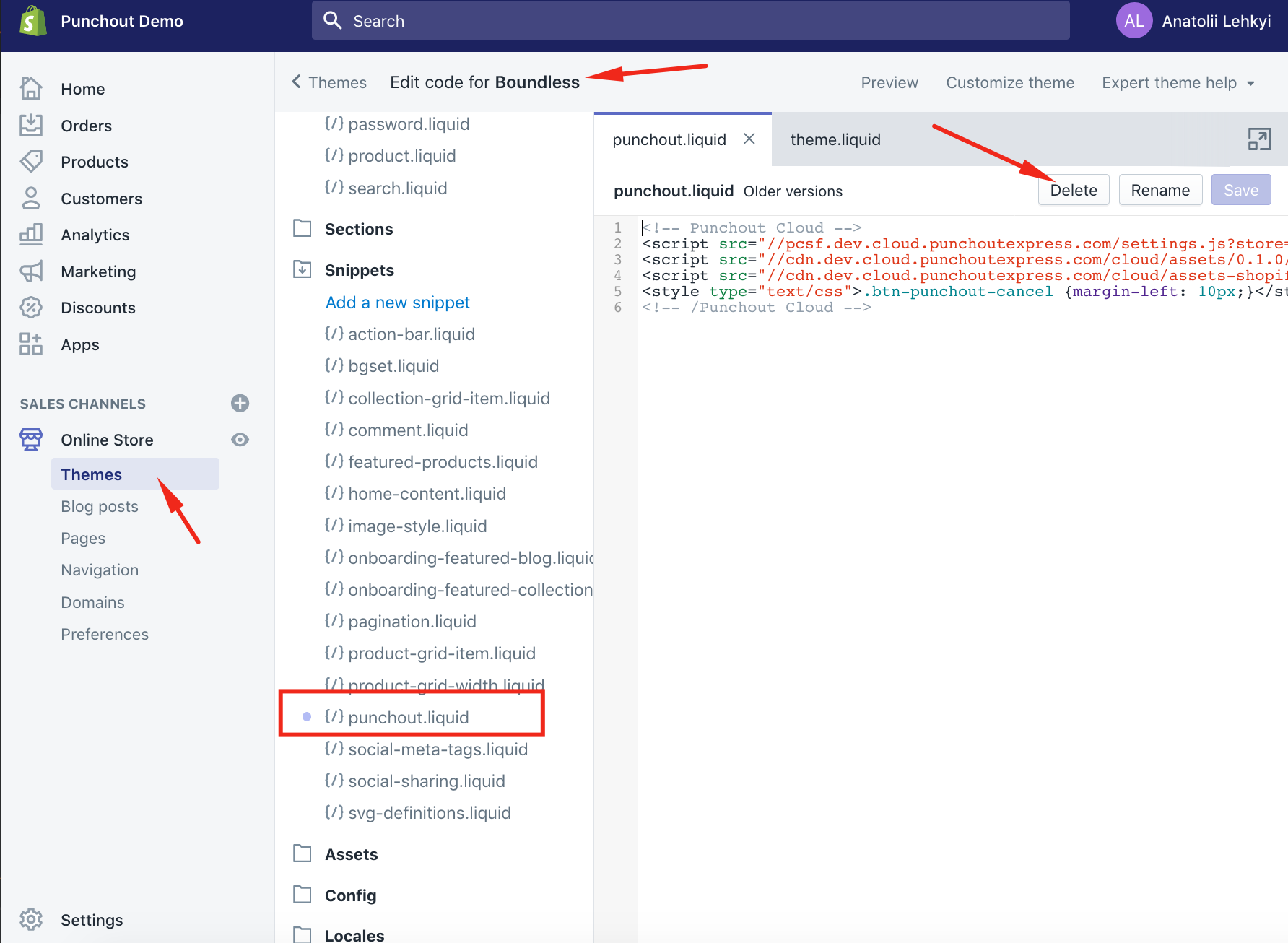Click code line 5 in editor
This screenshot has width=1288, height=943.
[963, 291]
